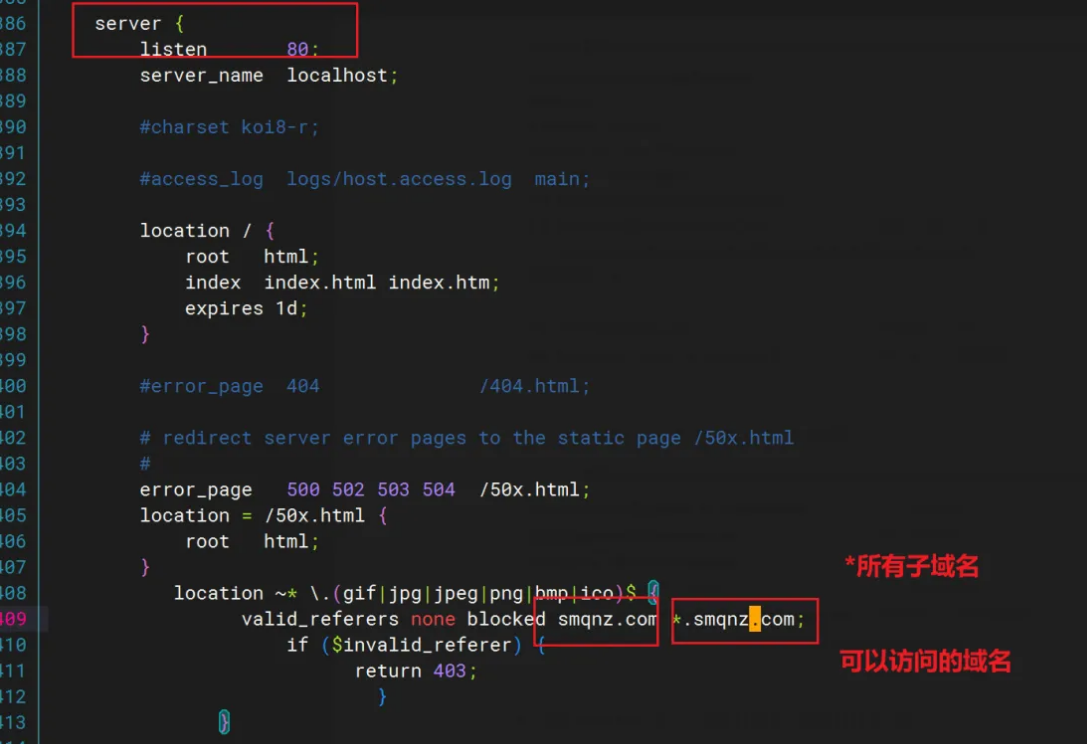Click 'location = /50x.html {' line

[x=263, y=516]
